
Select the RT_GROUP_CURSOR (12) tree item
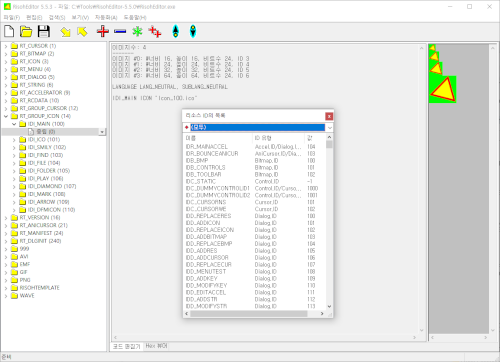[x=49, y=108]
